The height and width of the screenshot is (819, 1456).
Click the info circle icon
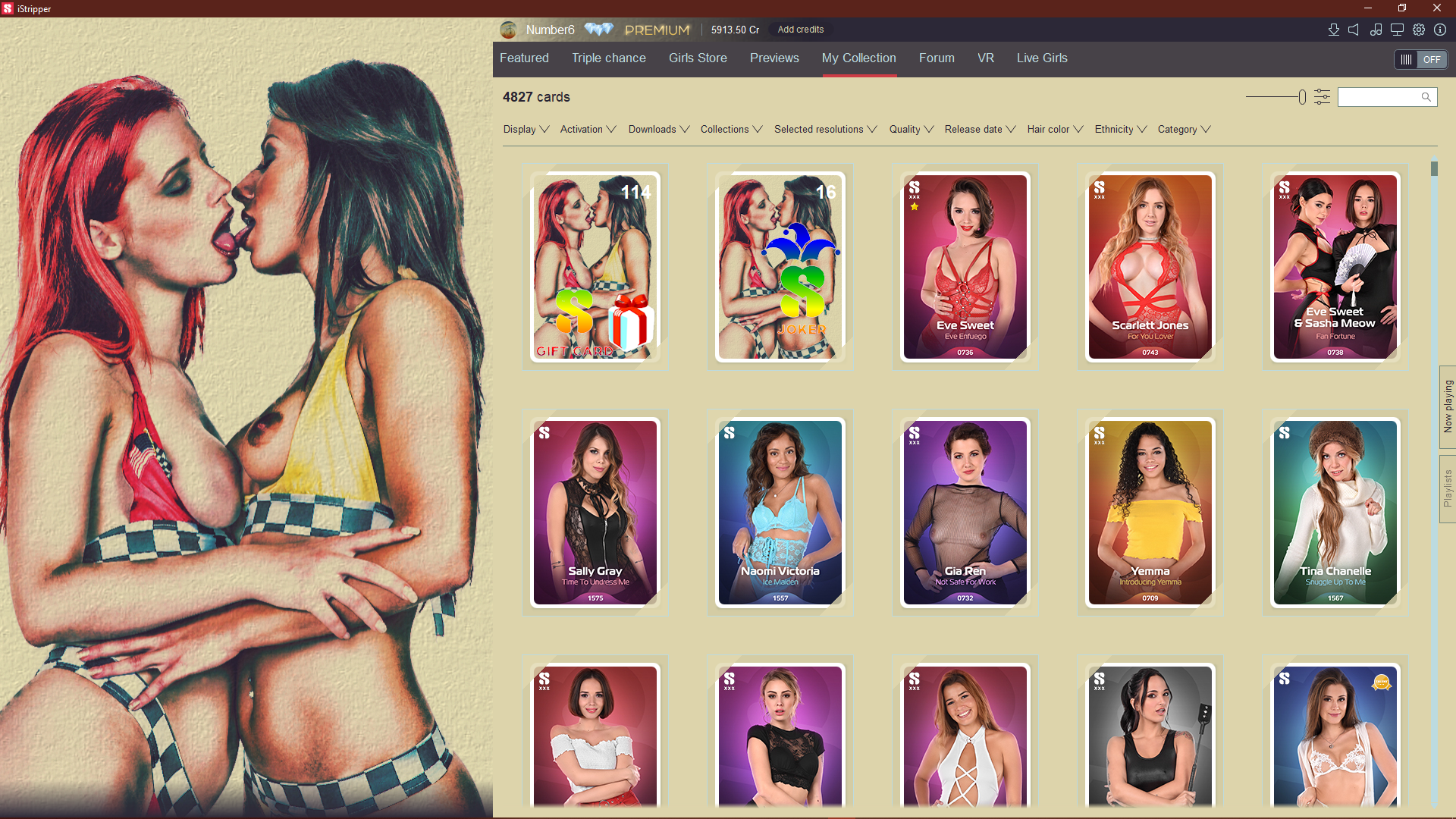pos(1440,30)
